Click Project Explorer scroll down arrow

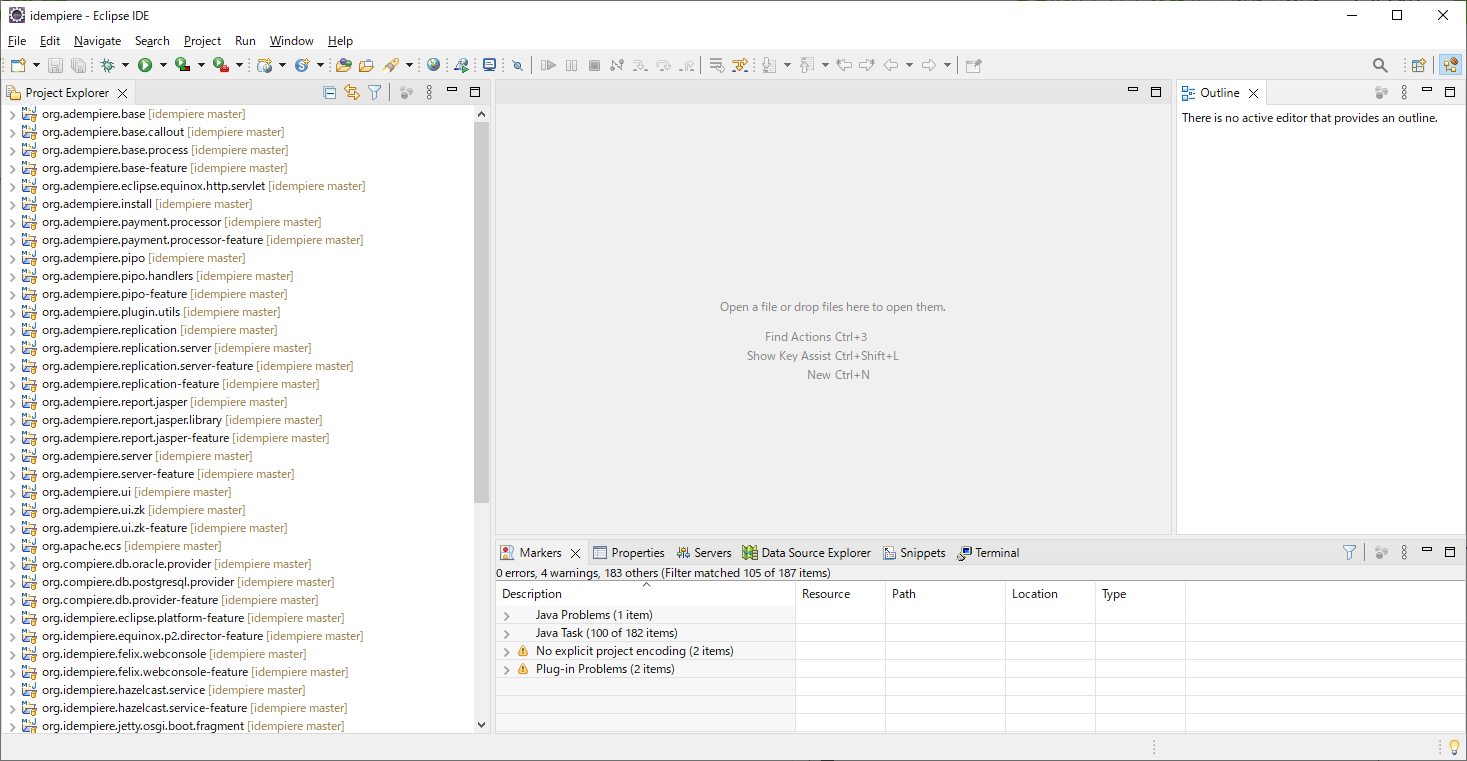click(x=482, y=725)
